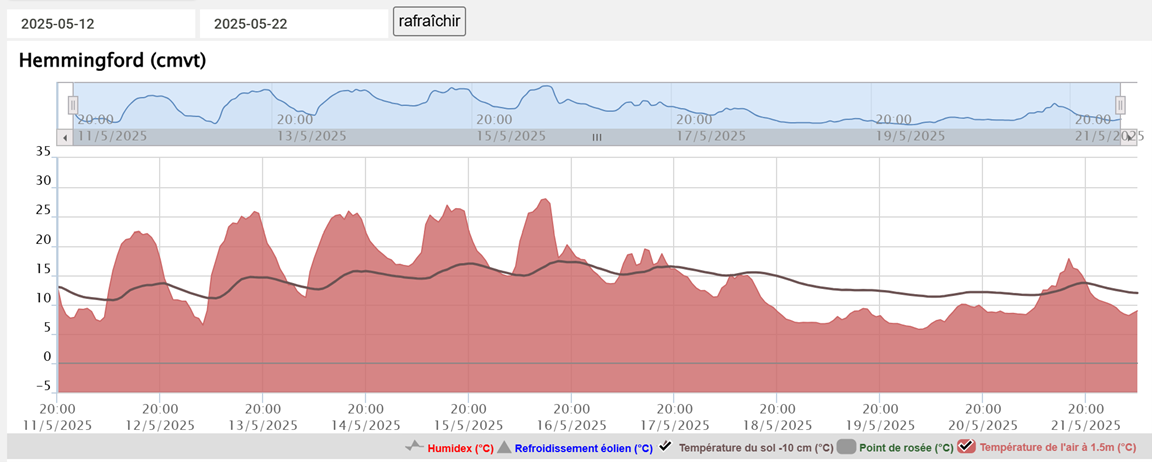Click the Point de rosée gray square icon
Viewport: 1152px width, 462px height.
[846, 447]
